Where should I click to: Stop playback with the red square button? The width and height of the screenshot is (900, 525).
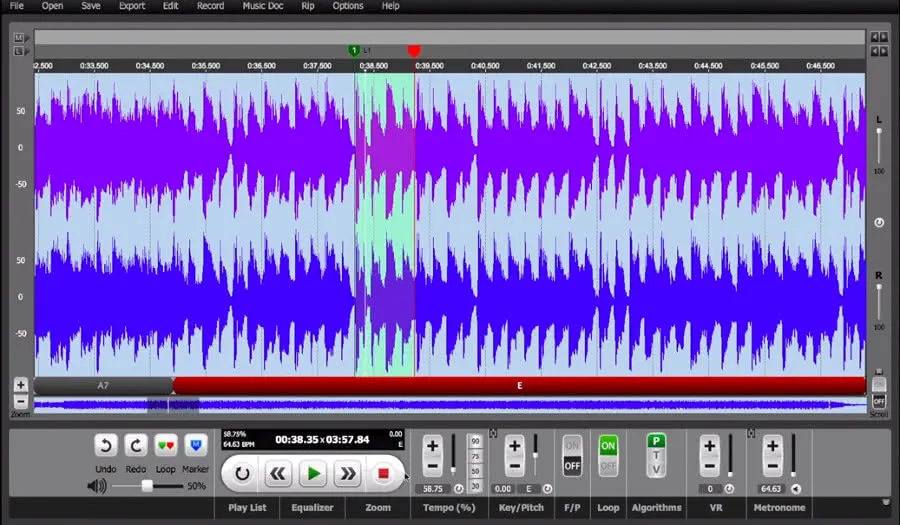(382, 474)
